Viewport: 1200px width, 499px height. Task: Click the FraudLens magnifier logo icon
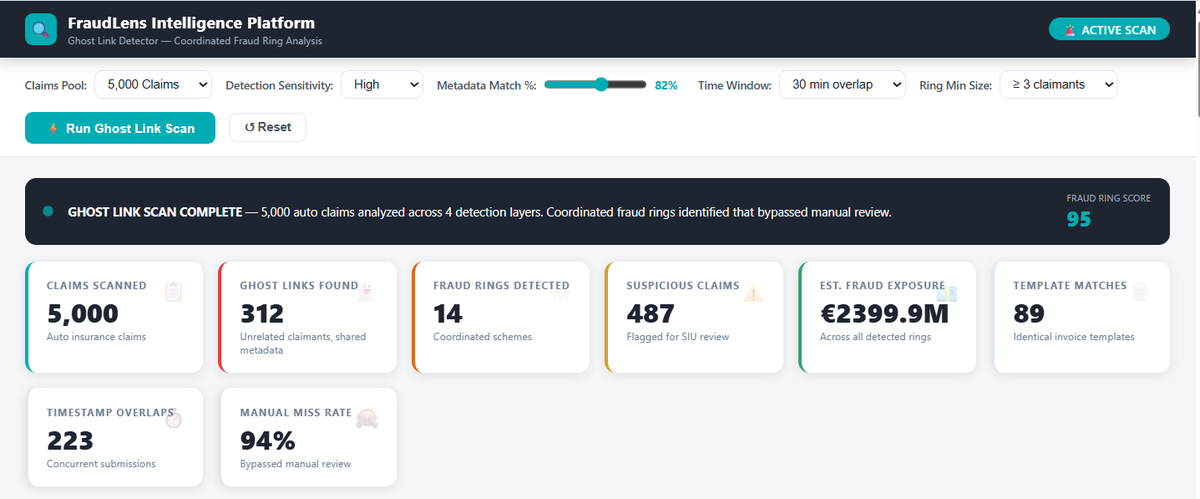[41, 30]
